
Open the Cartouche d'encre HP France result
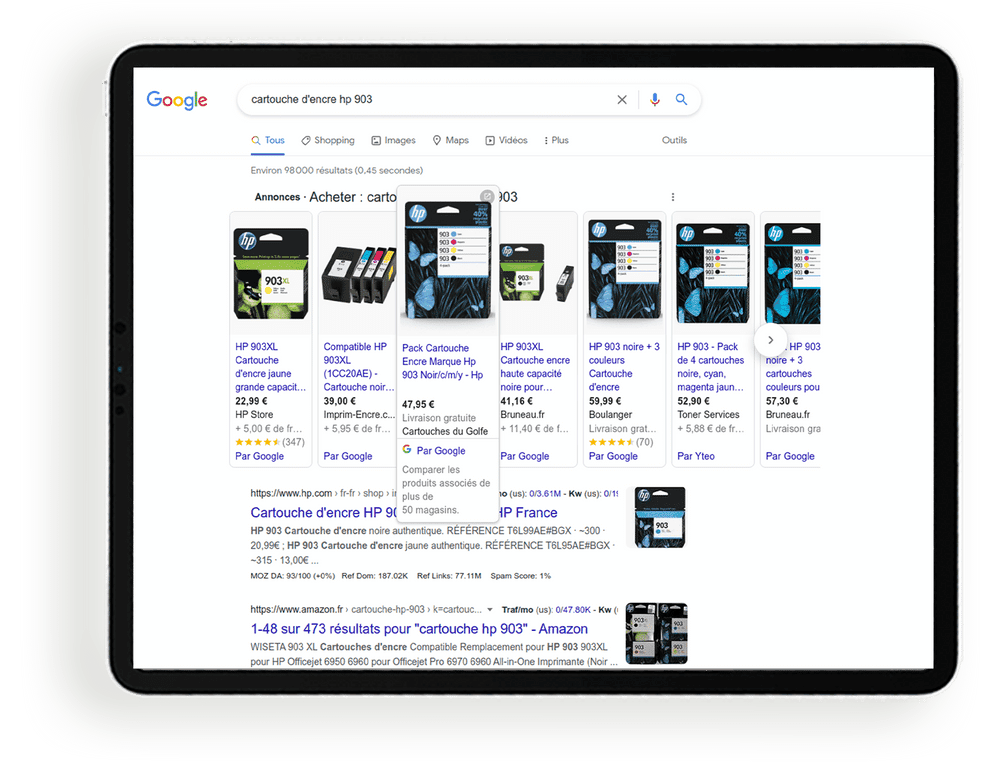pyautogui.click(x=404, y=513)
